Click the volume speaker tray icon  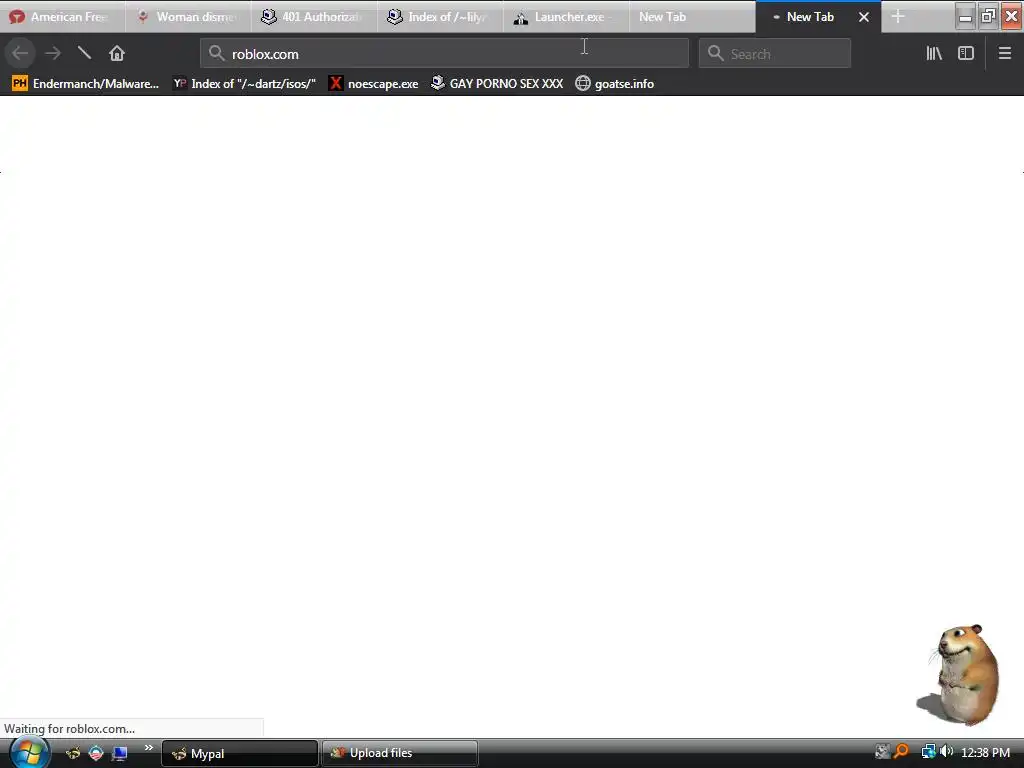[x=946, y=752]
